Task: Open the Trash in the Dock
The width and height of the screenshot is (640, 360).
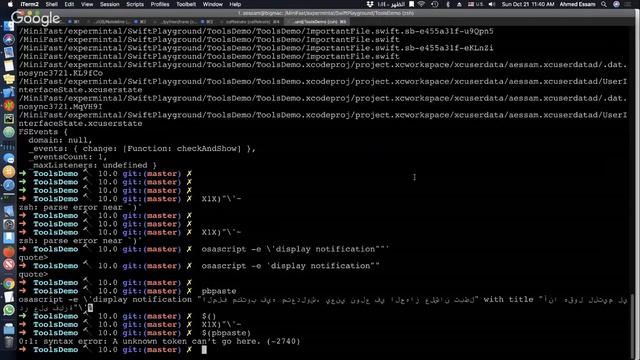Action: click(9, 342)
